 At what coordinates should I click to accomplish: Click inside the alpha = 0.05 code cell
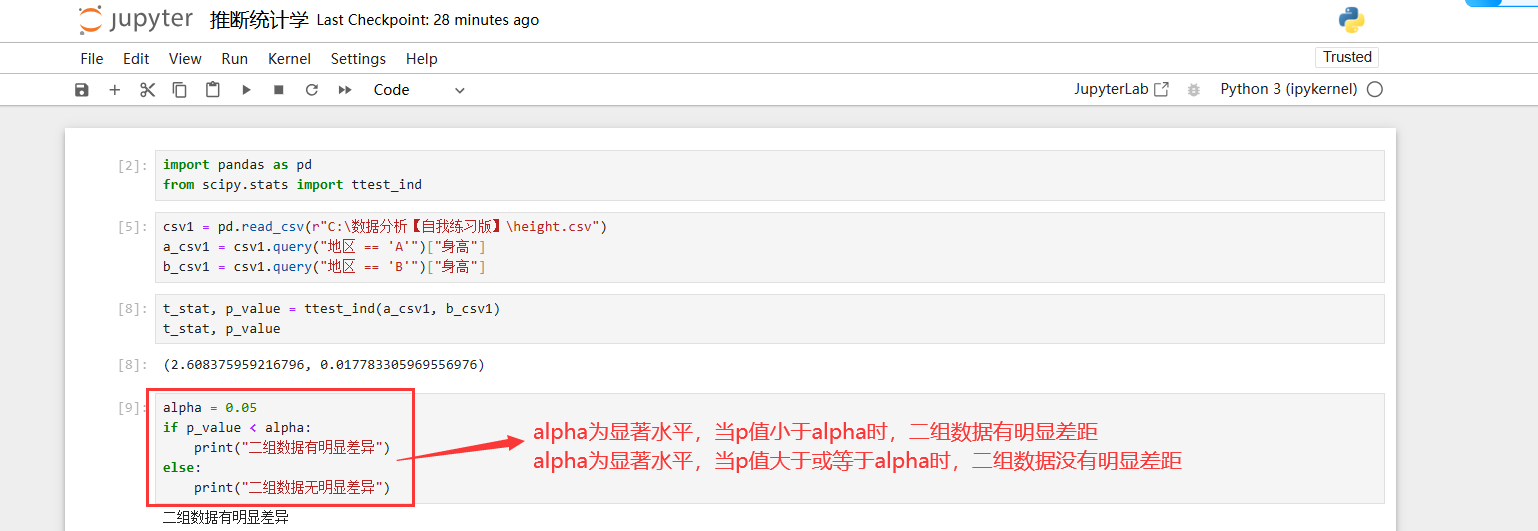click(x=768, y=448)
